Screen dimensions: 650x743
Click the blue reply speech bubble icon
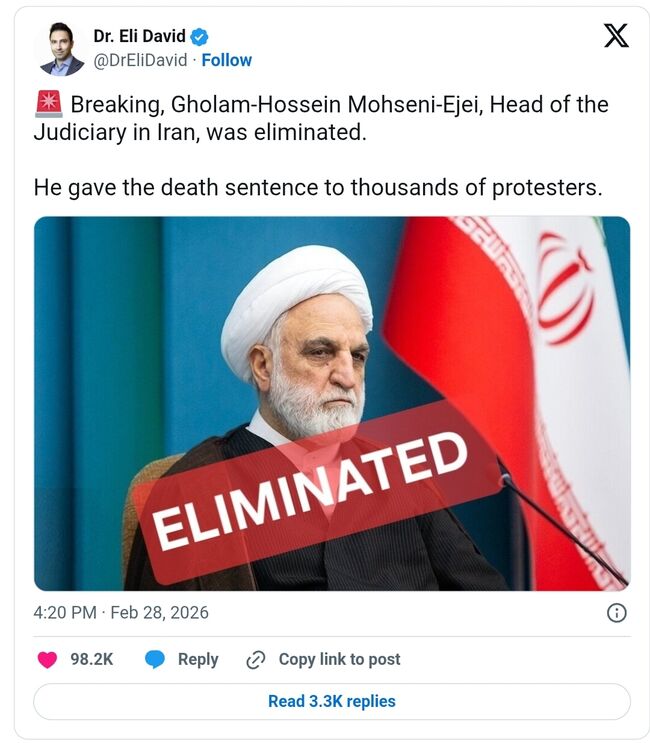155,659
